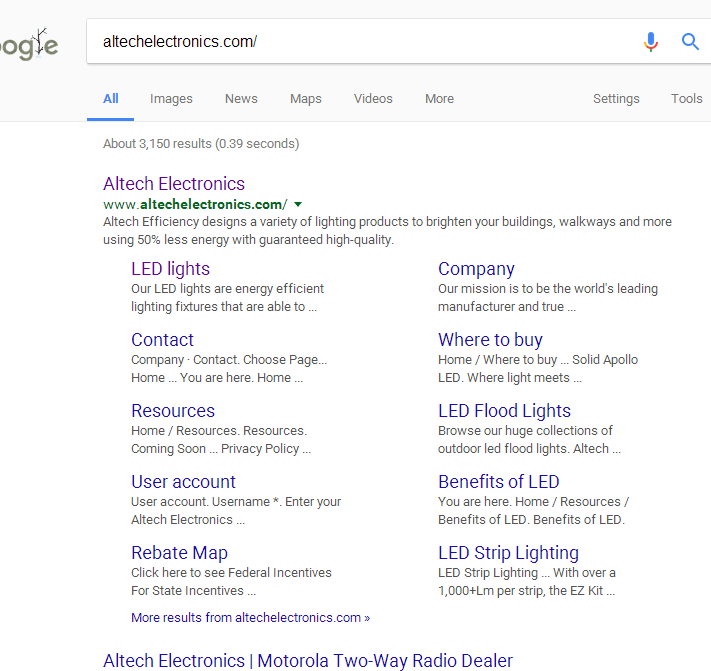Click the 'Click here to see Federal Incentives' snippet
711x671 pixels.
(231, 581)
